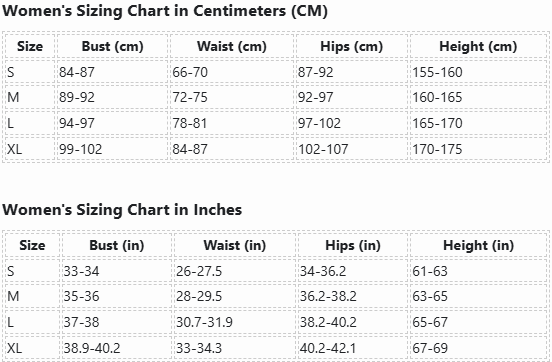Click the 97-102 hips cell
This screenshot has height=362, width=552.
coord(351,123)
